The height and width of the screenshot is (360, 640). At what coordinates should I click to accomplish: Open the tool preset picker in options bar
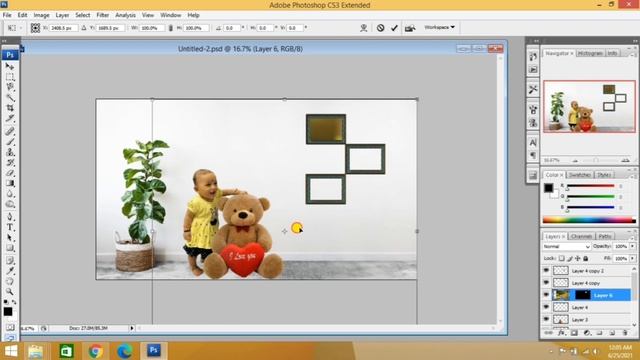click(14, 28)
